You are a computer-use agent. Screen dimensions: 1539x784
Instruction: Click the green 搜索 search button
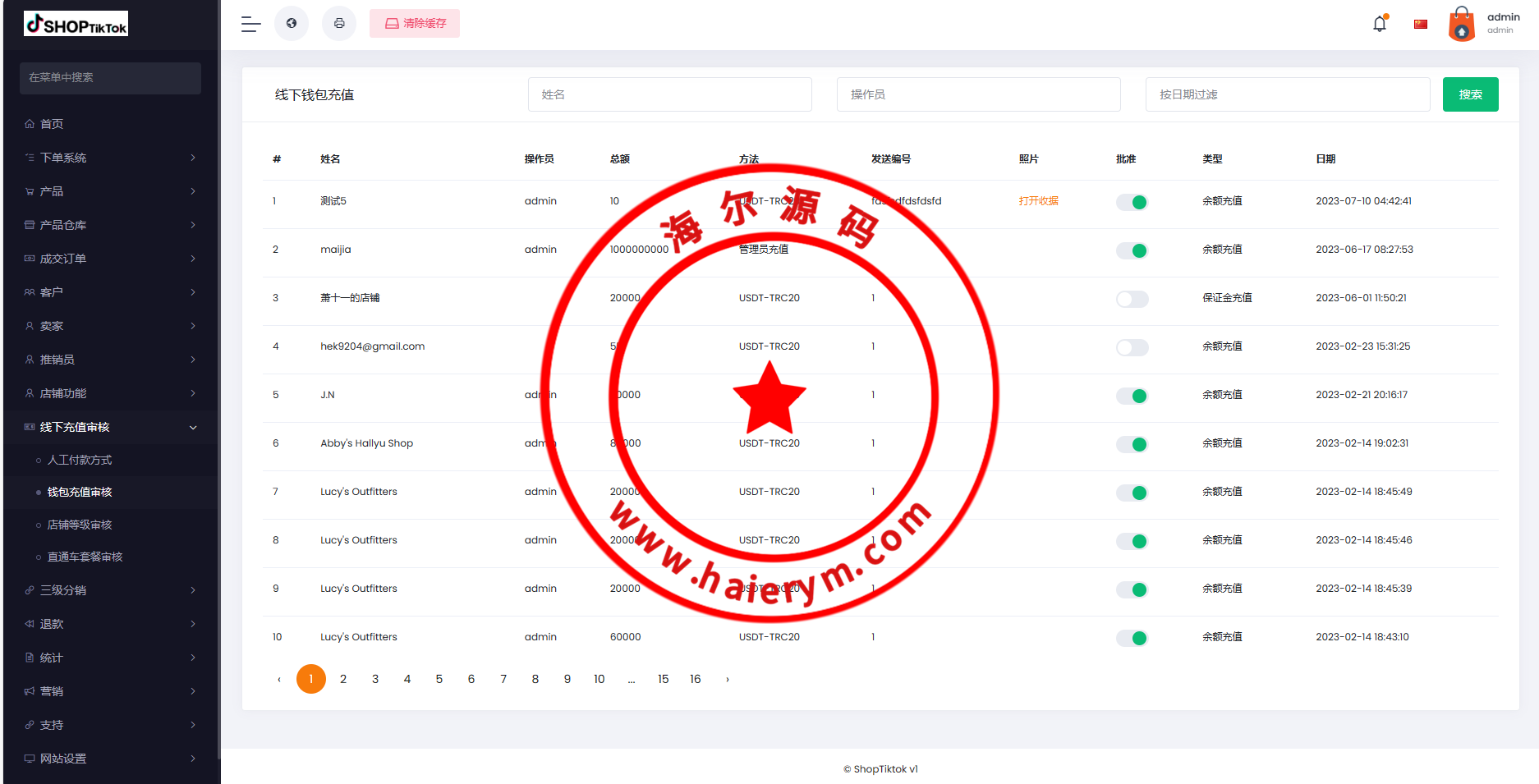1470,94
